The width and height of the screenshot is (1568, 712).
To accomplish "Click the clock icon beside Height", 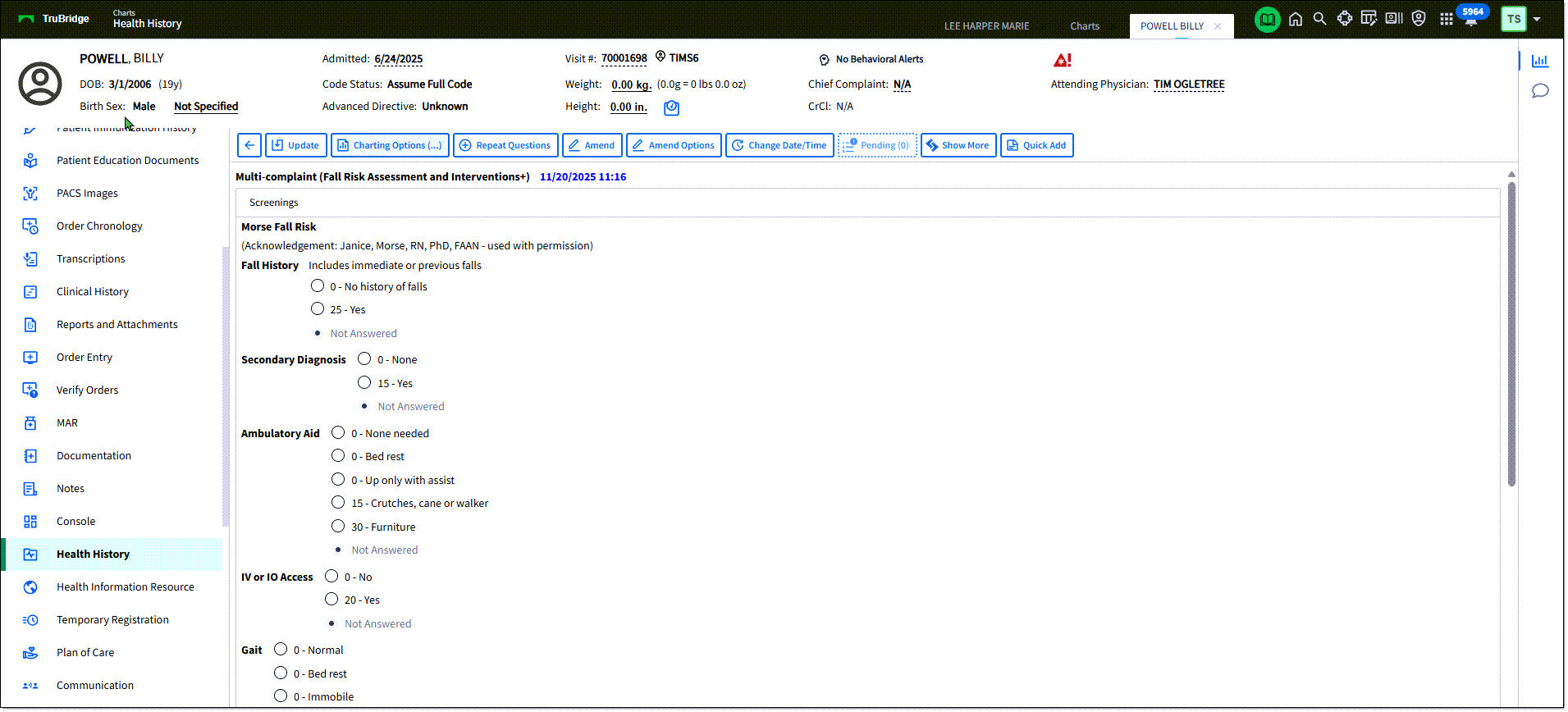I will pos(671,107).
